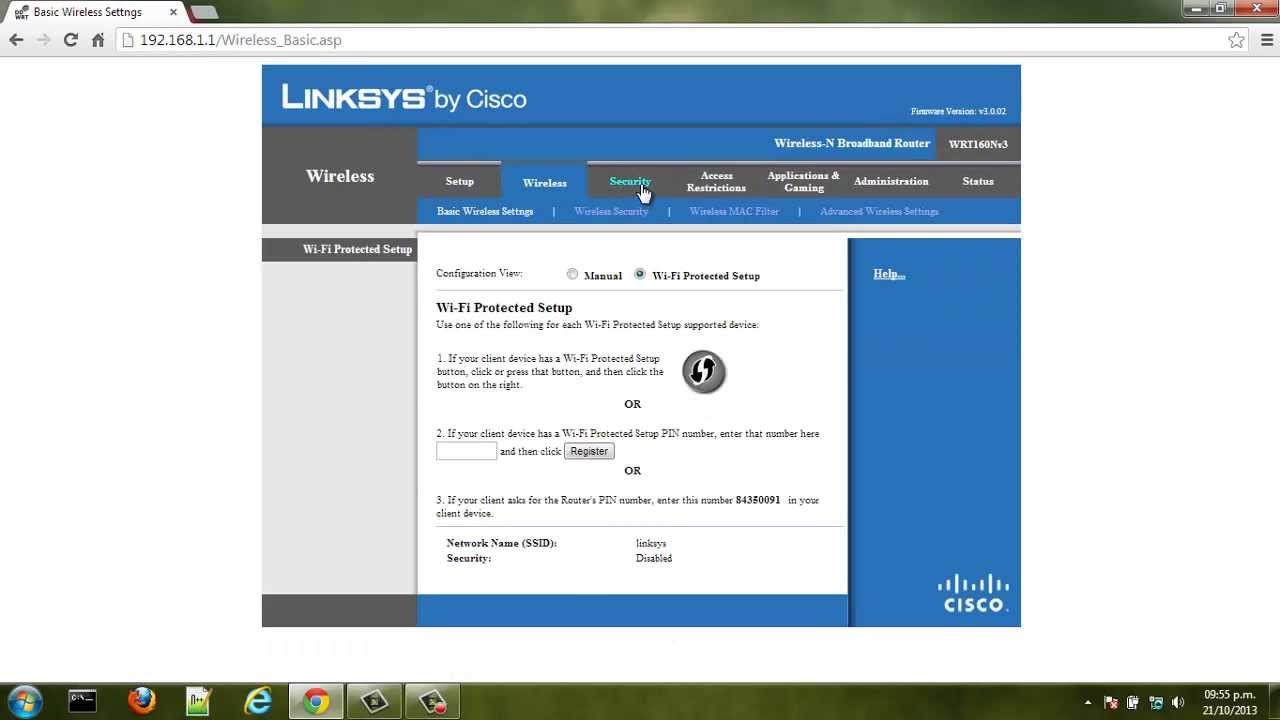Go back with the browser back arrow
Viewport: 1280px width, 720px height.
[x=16, y=40]
